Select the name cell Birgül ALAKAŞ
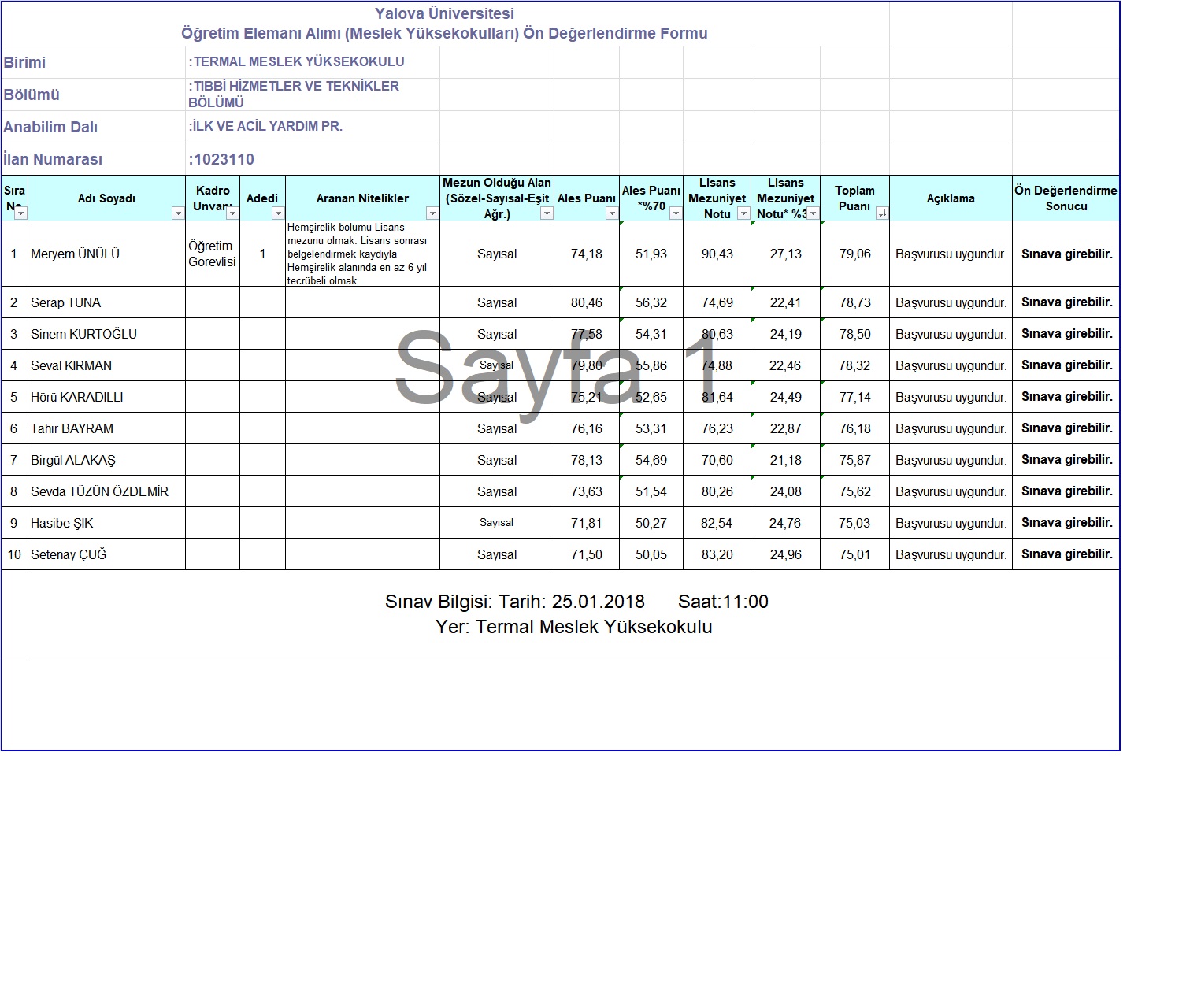Image resolution: width=1201 pixels, height=1008 pixels. [106, 460]
